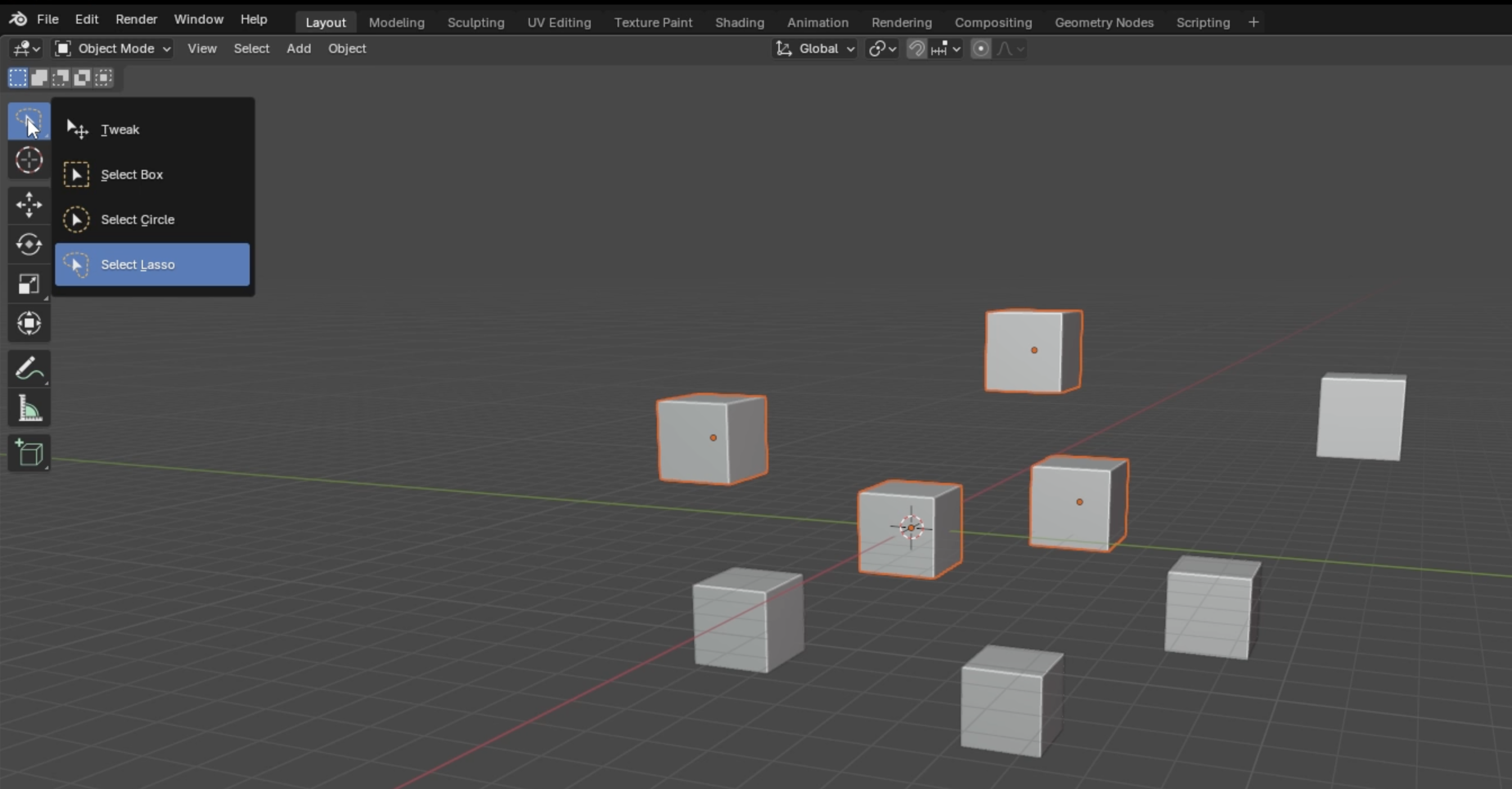Screen dimensions: 1512x789
Task: Select the Measure ruler tool
Action: click(29, 408)
